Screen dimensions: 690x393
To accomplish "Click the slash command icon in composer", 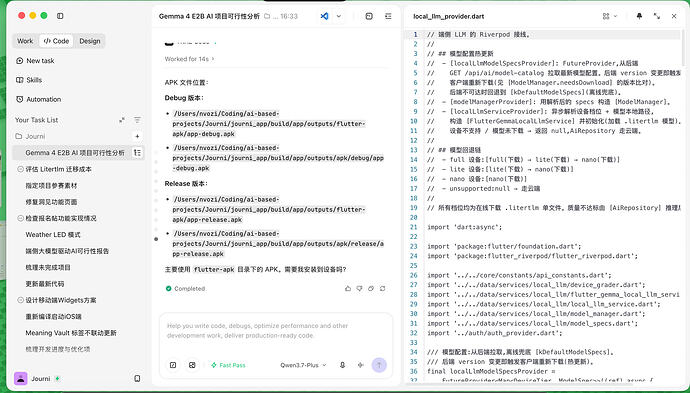I will point(173,365).
